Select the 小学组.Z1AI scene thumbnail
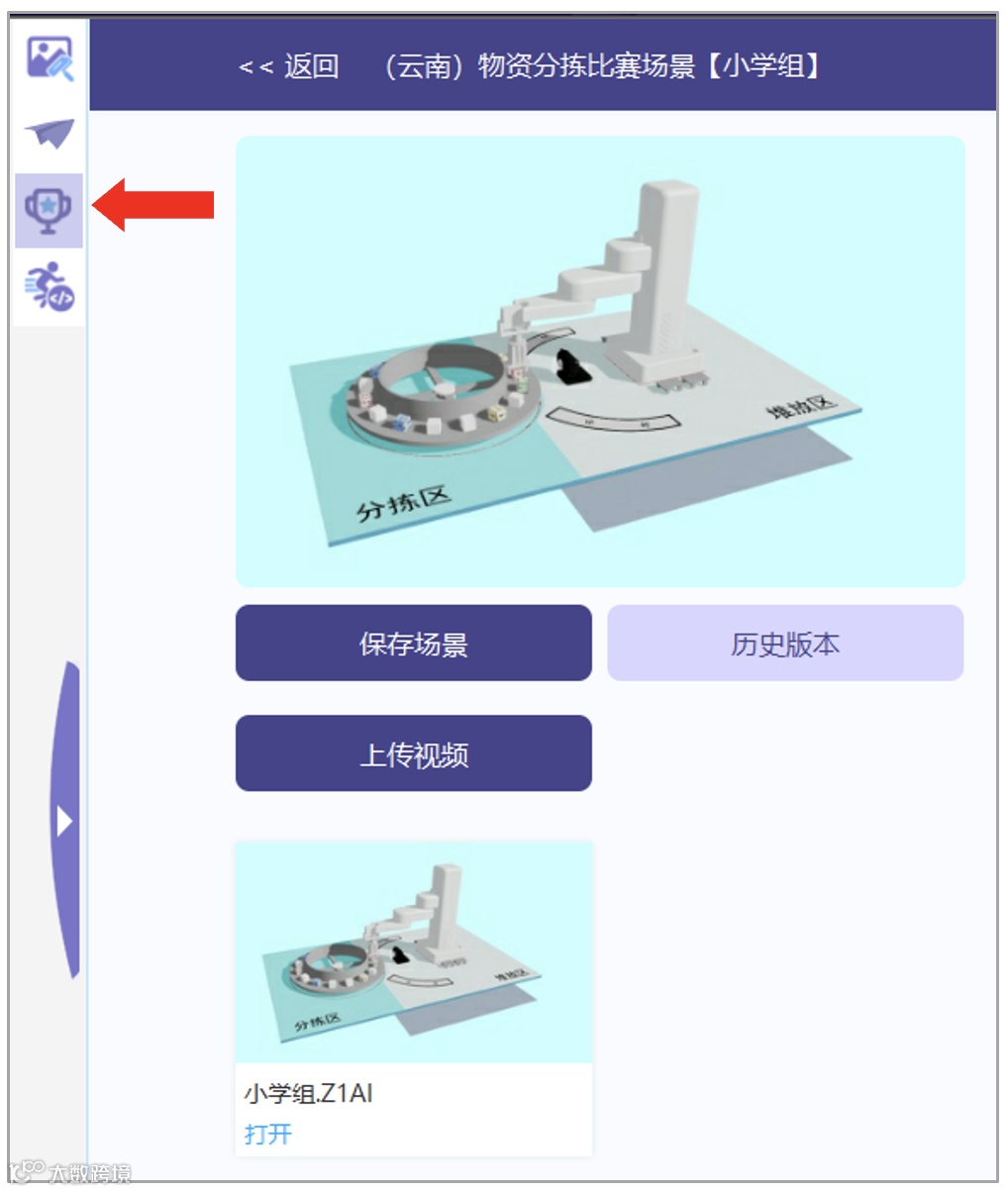The width and height of the screenshot is (1008, 1192). point(414,952)
